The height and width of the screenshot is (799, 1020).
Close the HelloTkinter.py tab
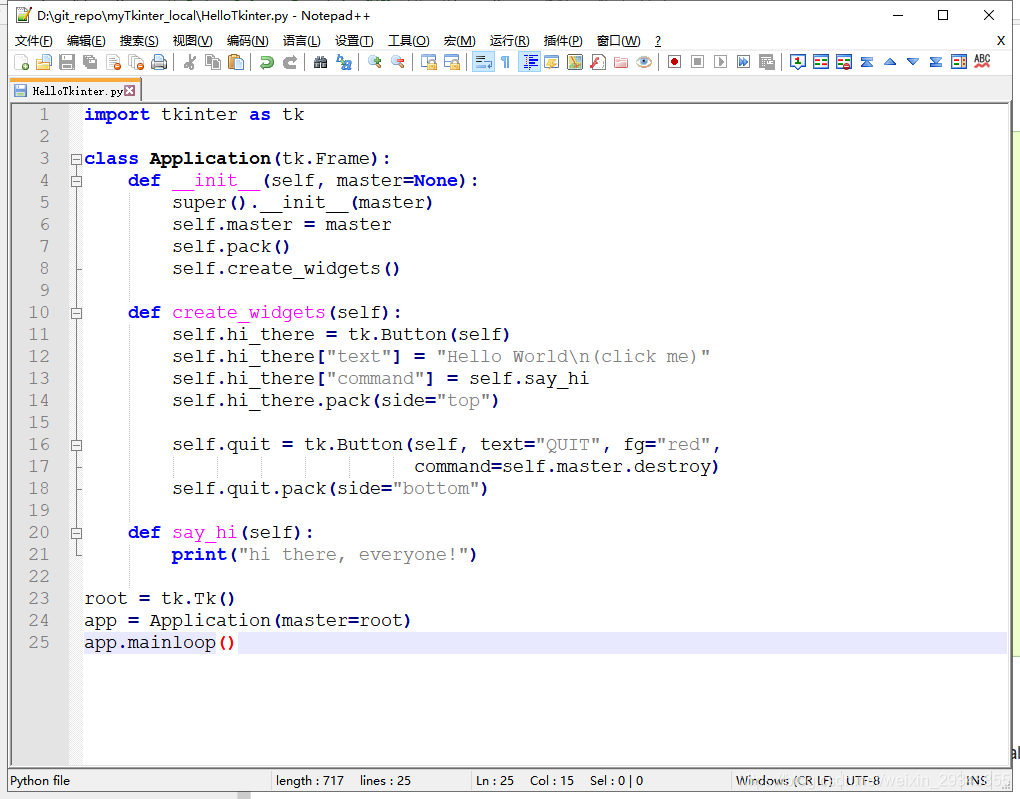pos(129,90)
